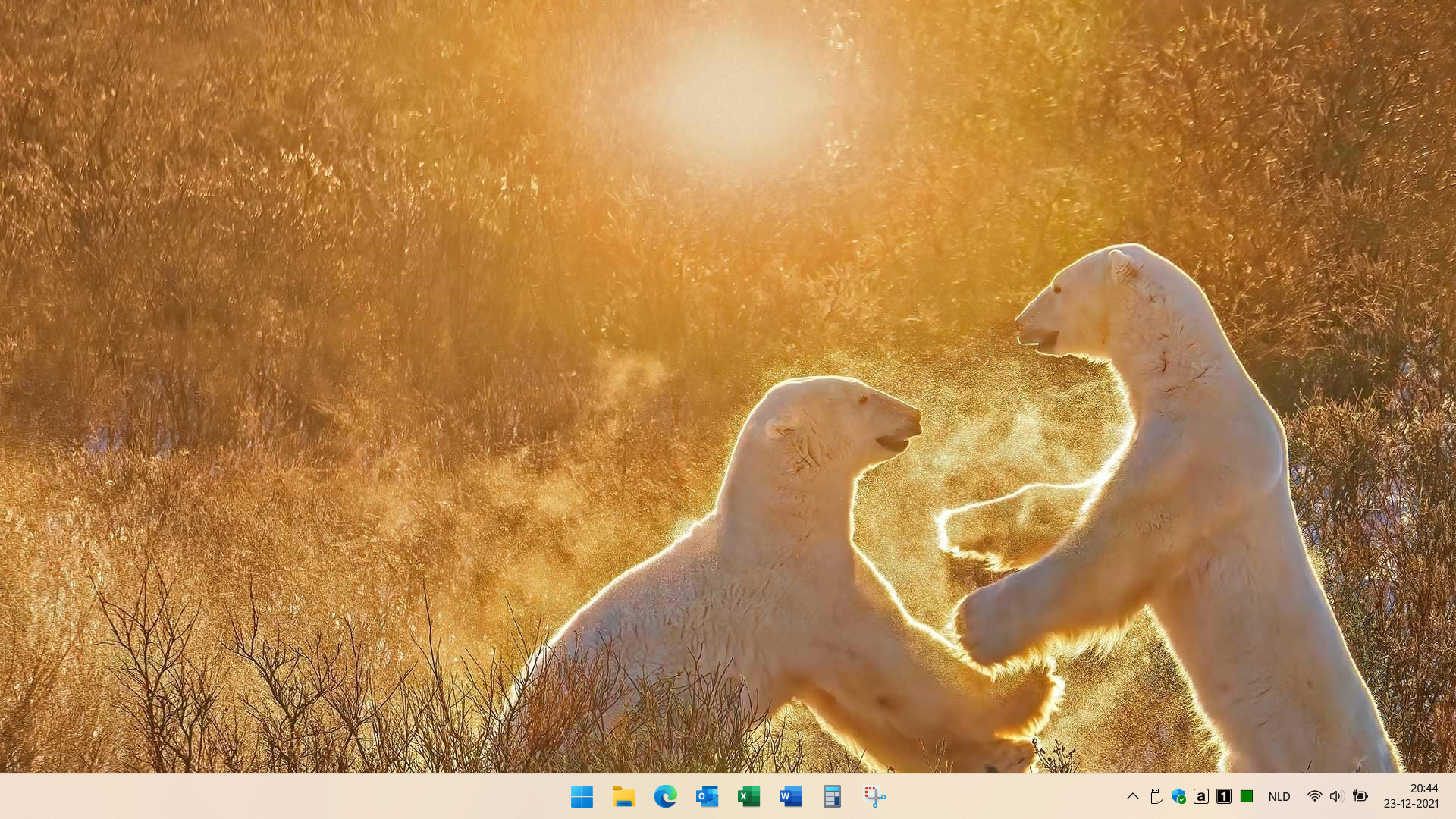Click the '1' num lock indicator icon

(1224, 796)
